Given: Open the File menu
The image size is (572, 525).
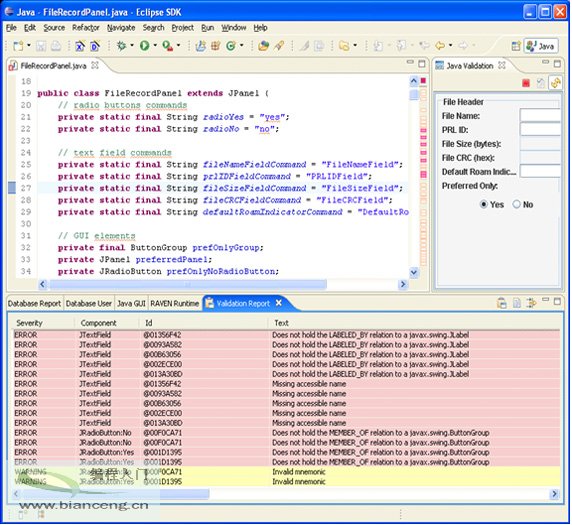Looking at the screenshot, I should coord(11,28).
